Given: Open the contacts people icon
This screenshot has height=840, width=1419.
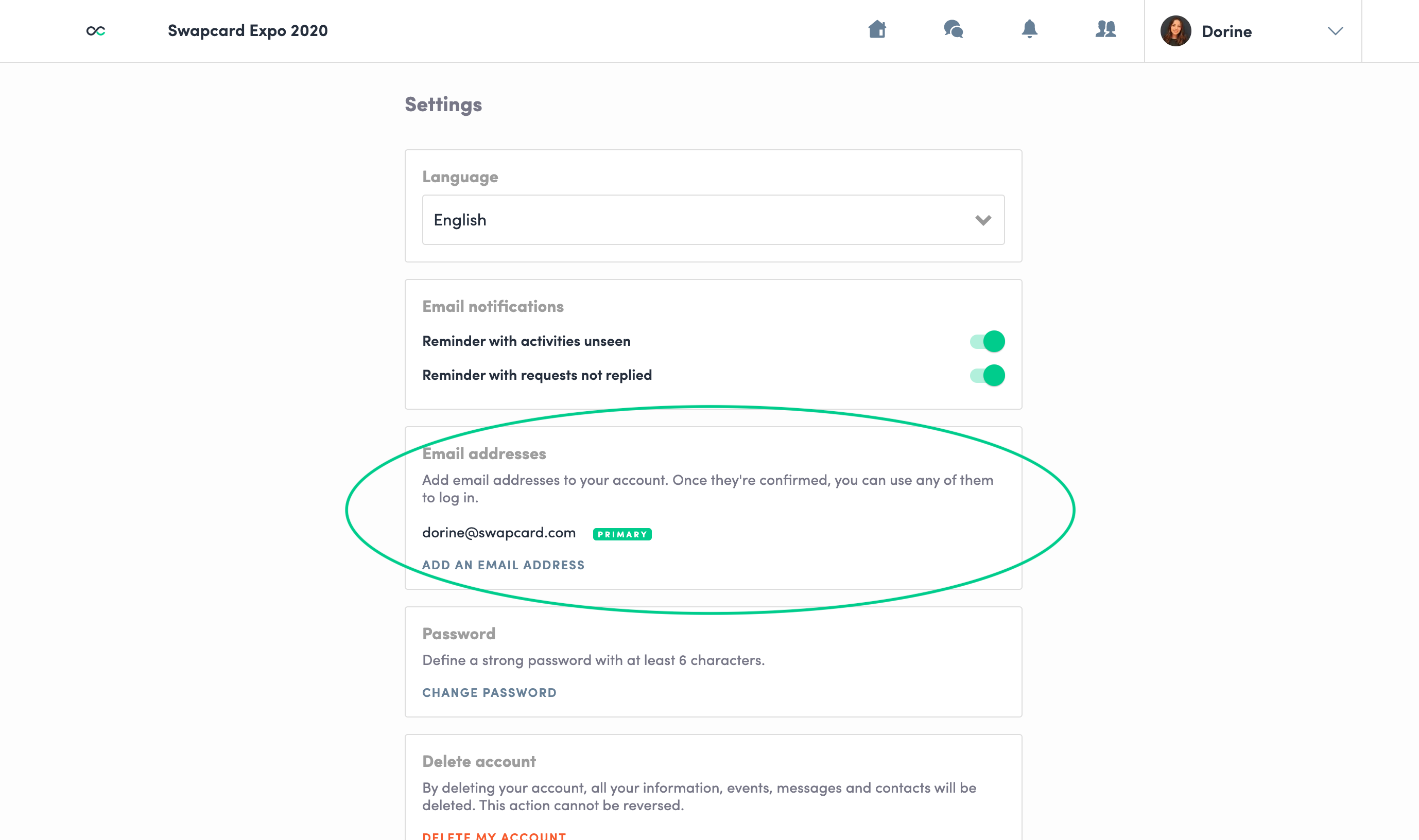Looking at the screenshot, I should (x=1105, y=29).
